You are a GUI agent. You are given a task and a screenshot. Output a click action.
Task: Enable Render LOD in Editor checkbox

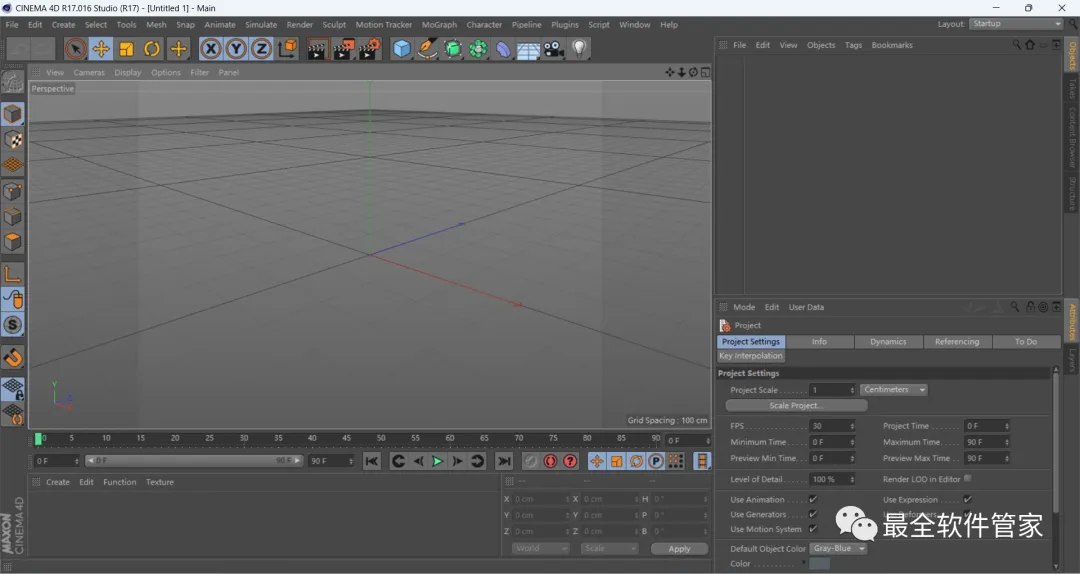tap(967, 479)
